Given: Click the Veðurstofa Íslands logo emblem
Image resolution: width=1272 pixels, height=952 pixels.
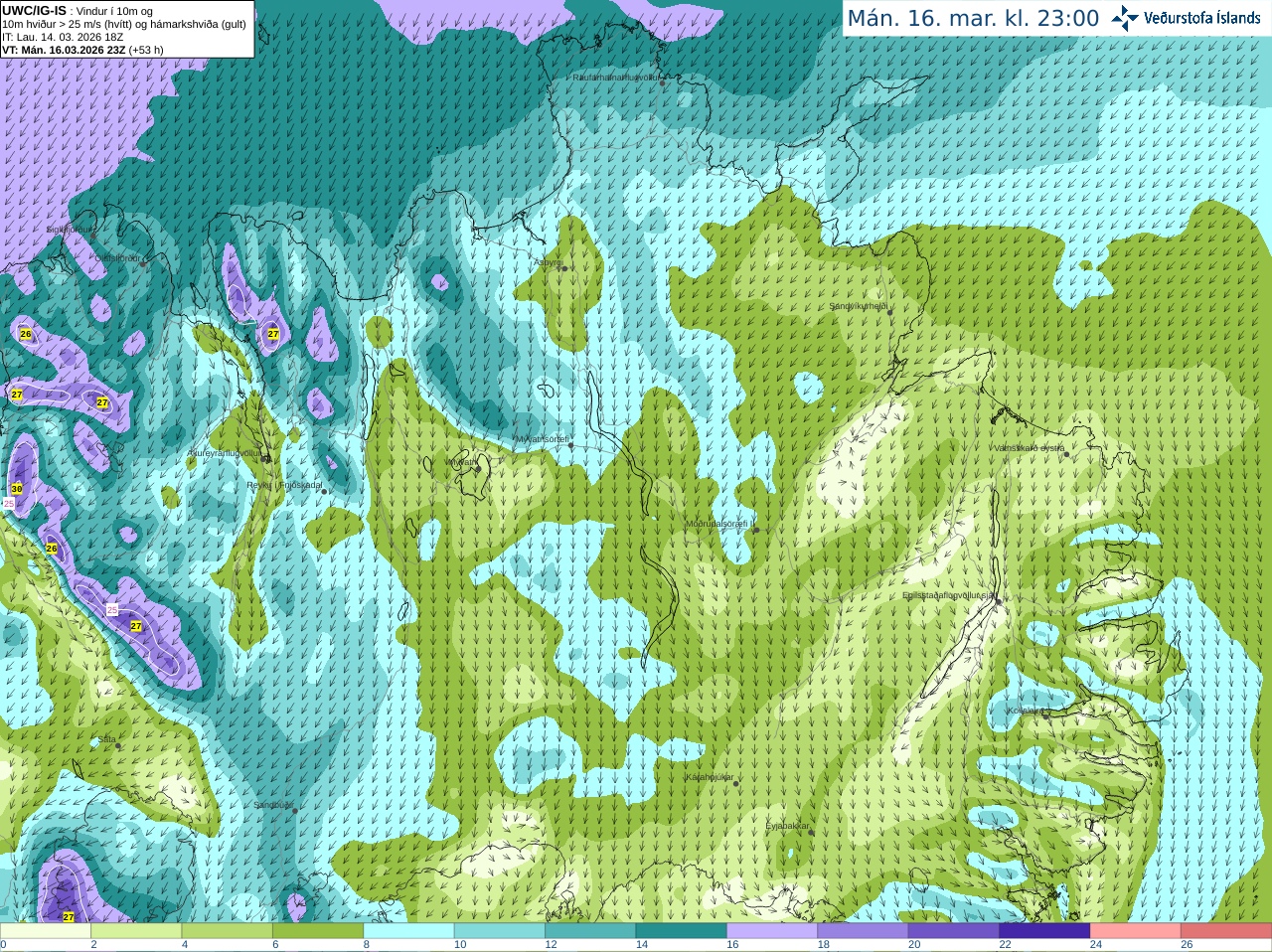Looking at the screenshot, I should (x=1125, y=18).
